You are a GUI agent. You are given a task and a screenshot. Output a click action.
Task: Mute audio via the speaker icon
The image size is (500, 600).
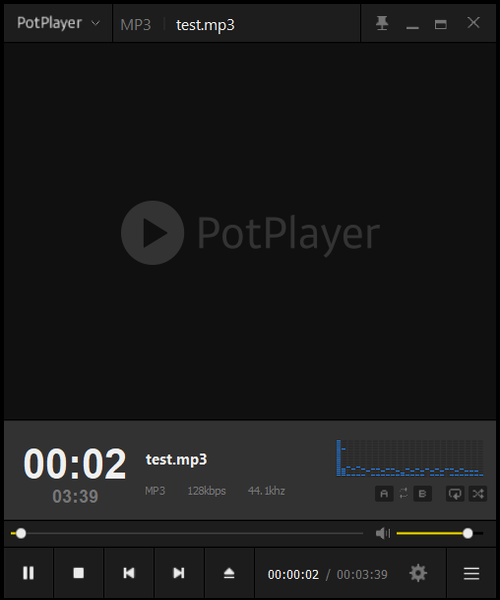383,533
